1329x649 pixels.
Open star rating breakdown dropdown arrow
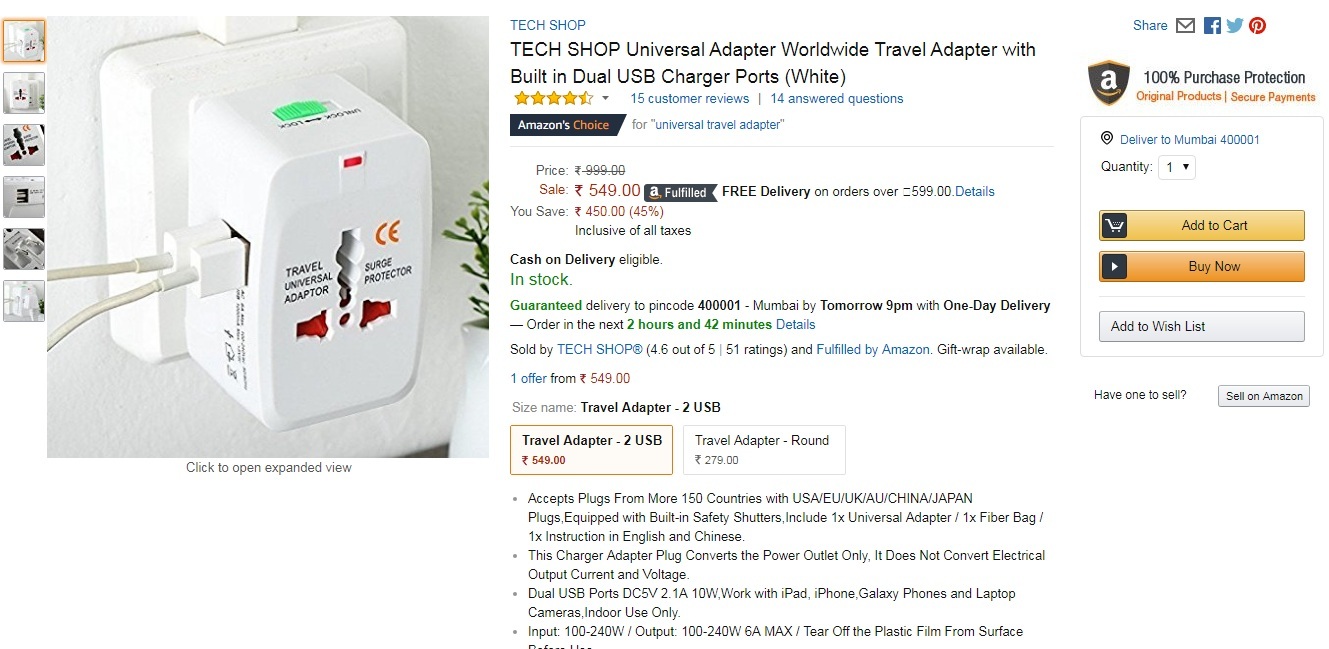(x=605, y=98)
